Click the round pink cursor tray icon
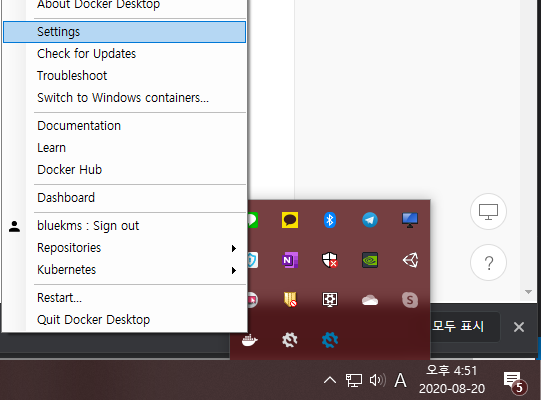The width and height of the screenshot is (541, 400). 253,300
